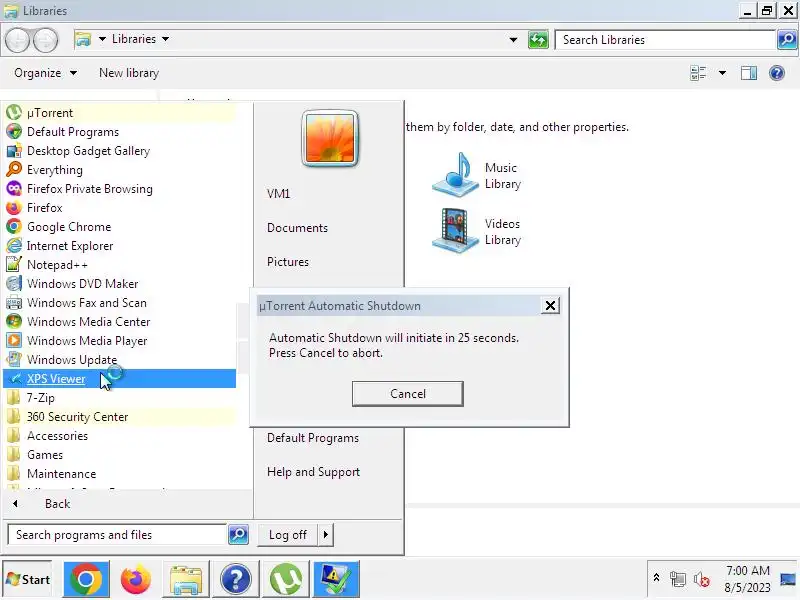Open the Videos Library
The height and width of the screenshot is (600, 800).
pos(477,231)
